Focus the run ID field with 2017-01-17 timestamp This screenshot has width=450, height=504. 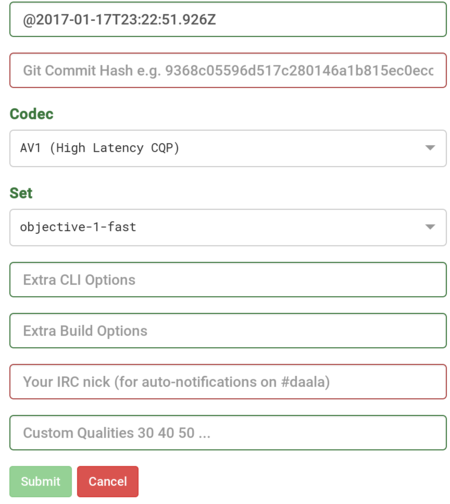pyautogui.click(x=228, y=19)
